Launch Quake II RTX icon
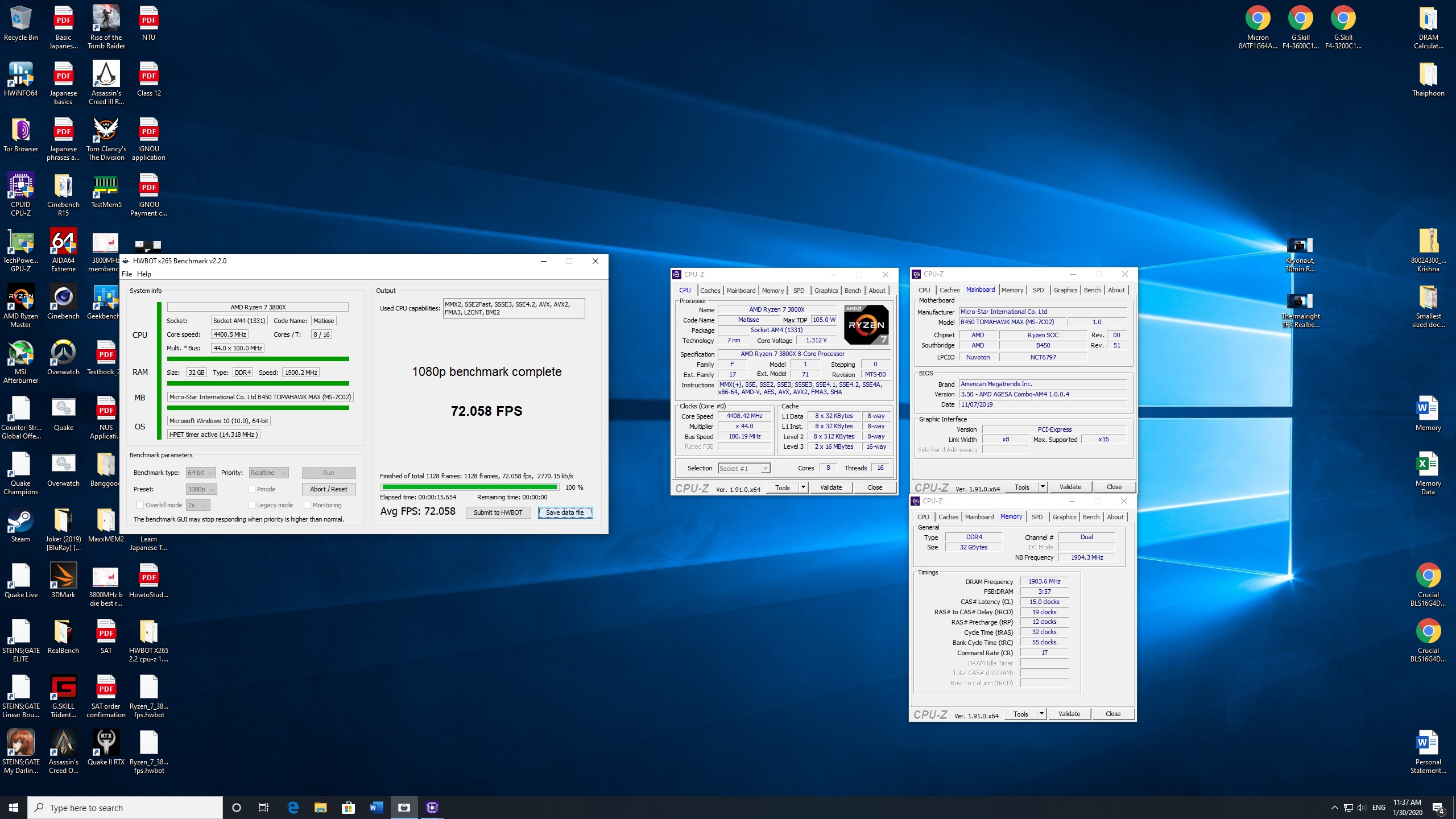The width and height of the screenshot is (1456, 819). tap(106, 748)
